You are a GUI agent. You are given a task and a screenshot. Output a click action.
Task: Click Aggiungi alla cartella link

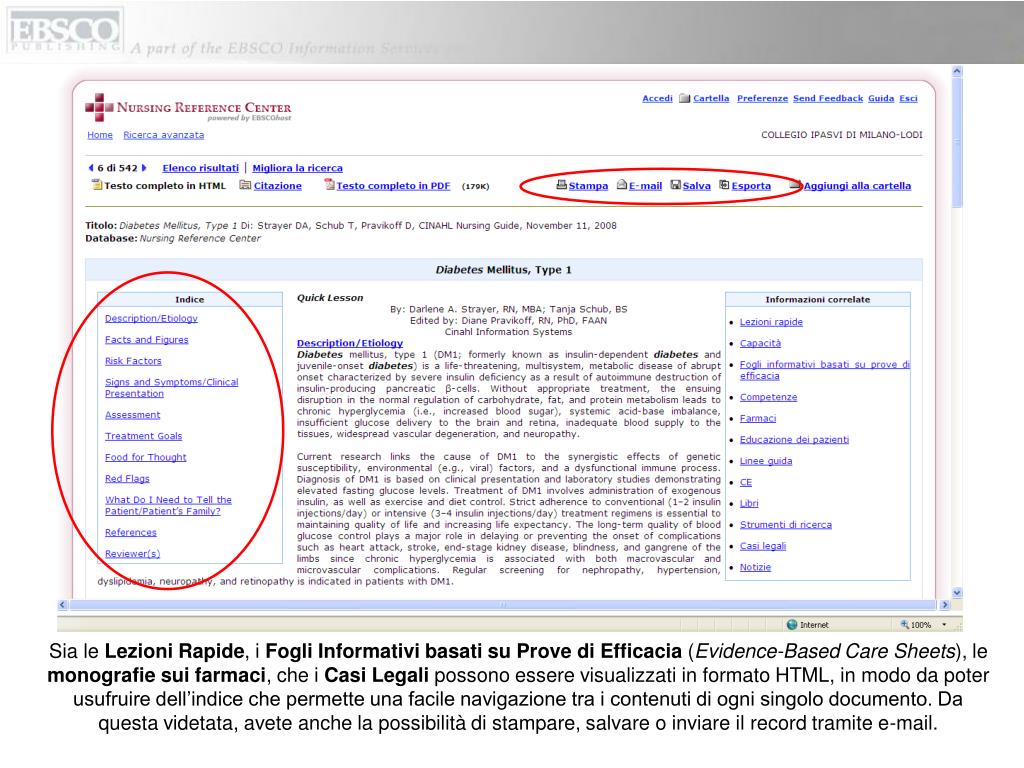pyautogui.click(x=857, y=185)
